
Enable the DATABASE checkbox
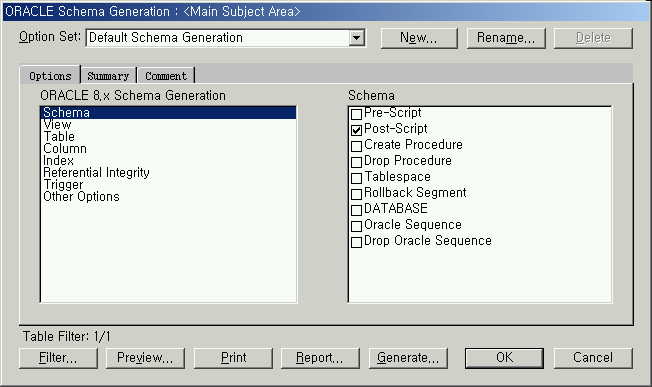tap(356, 210)
